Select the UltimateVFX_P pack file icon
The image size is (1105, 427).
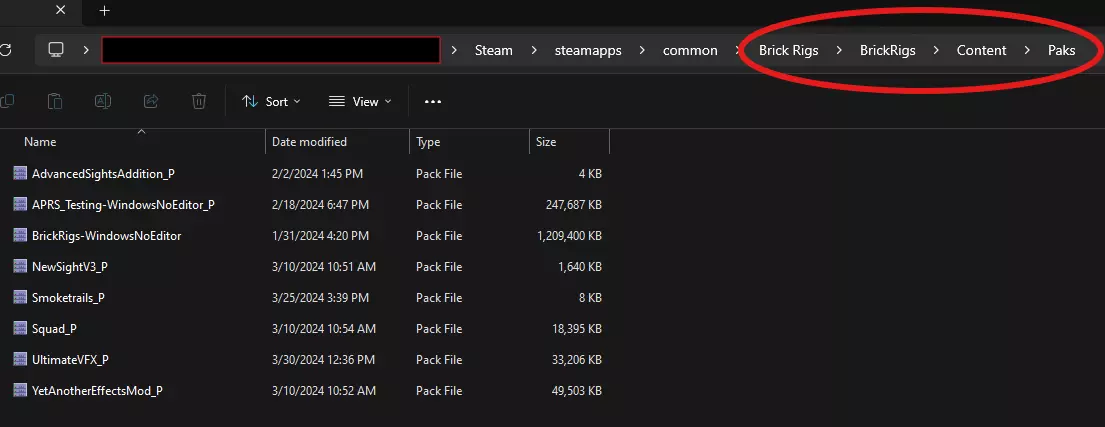pyautogui.click(x=21, y=359)
